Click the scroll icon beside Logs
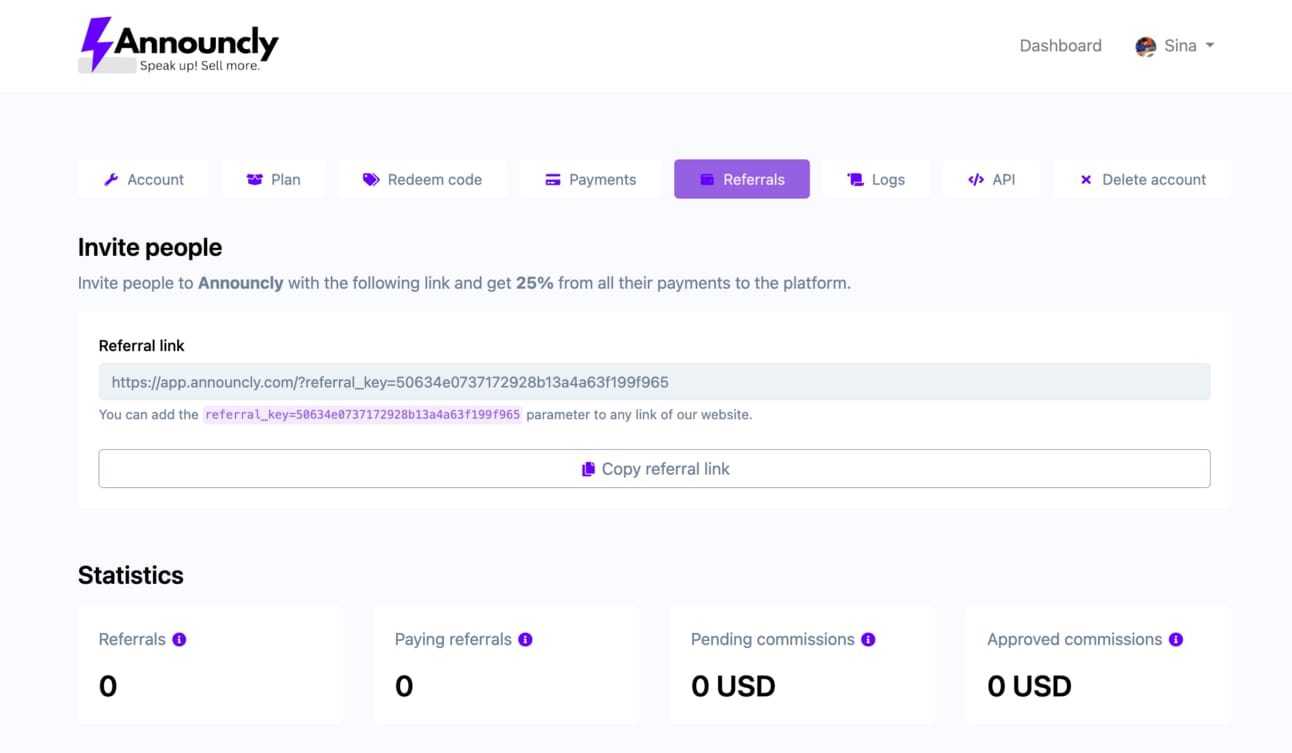 click(855, 180)
